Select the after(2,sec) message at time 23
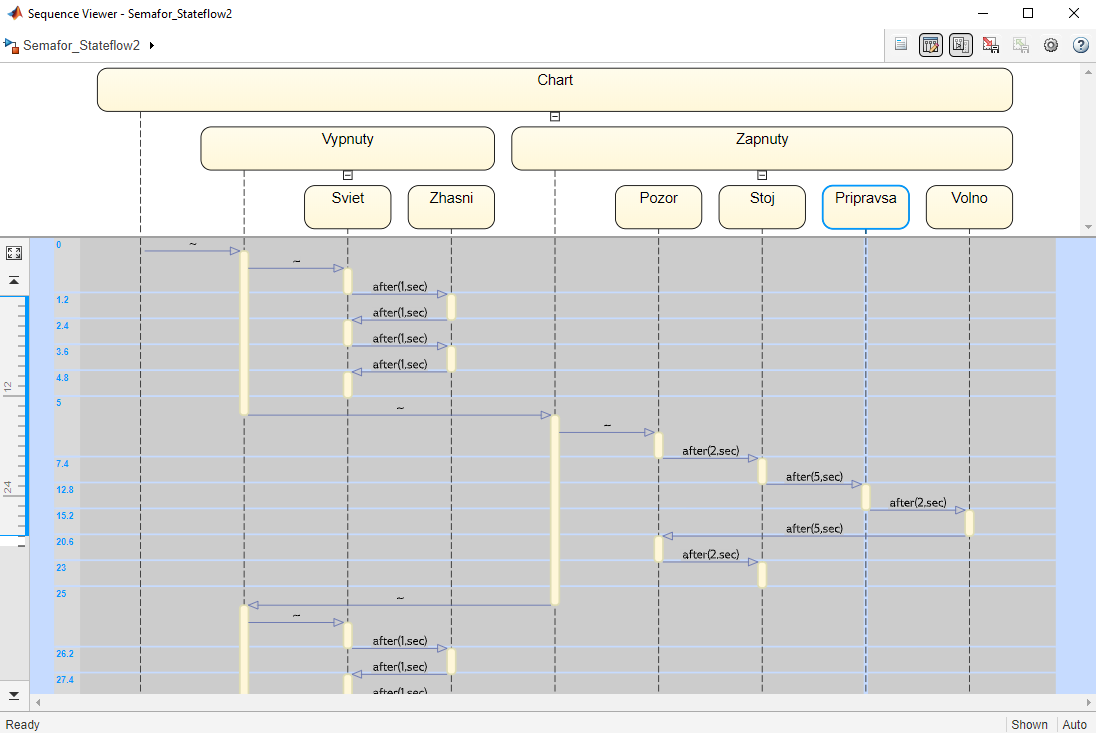Screen dimensions: 1096x733 tap(710, 555)
